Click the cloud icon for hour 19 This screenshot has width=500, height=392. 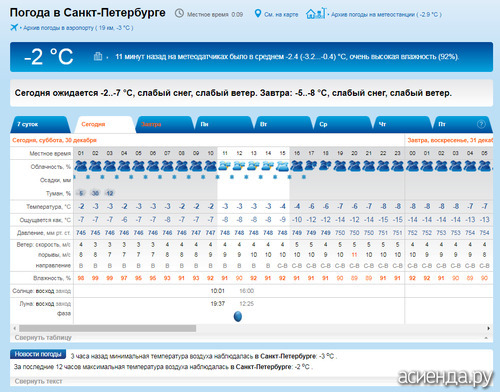[x=340, y=166]
